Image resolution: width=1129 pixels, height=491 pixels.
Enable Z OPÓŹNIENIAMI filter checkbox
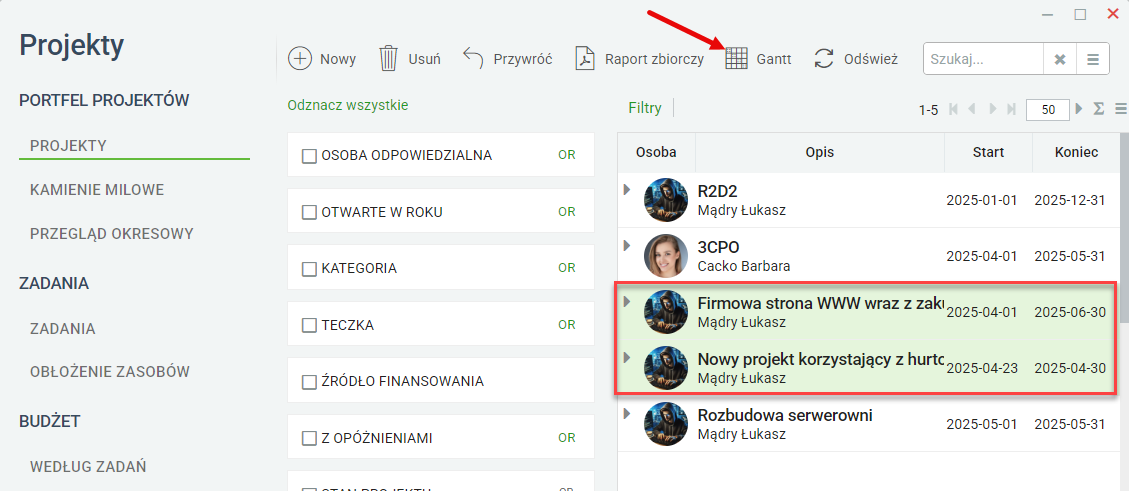click(x=309, y=438)
